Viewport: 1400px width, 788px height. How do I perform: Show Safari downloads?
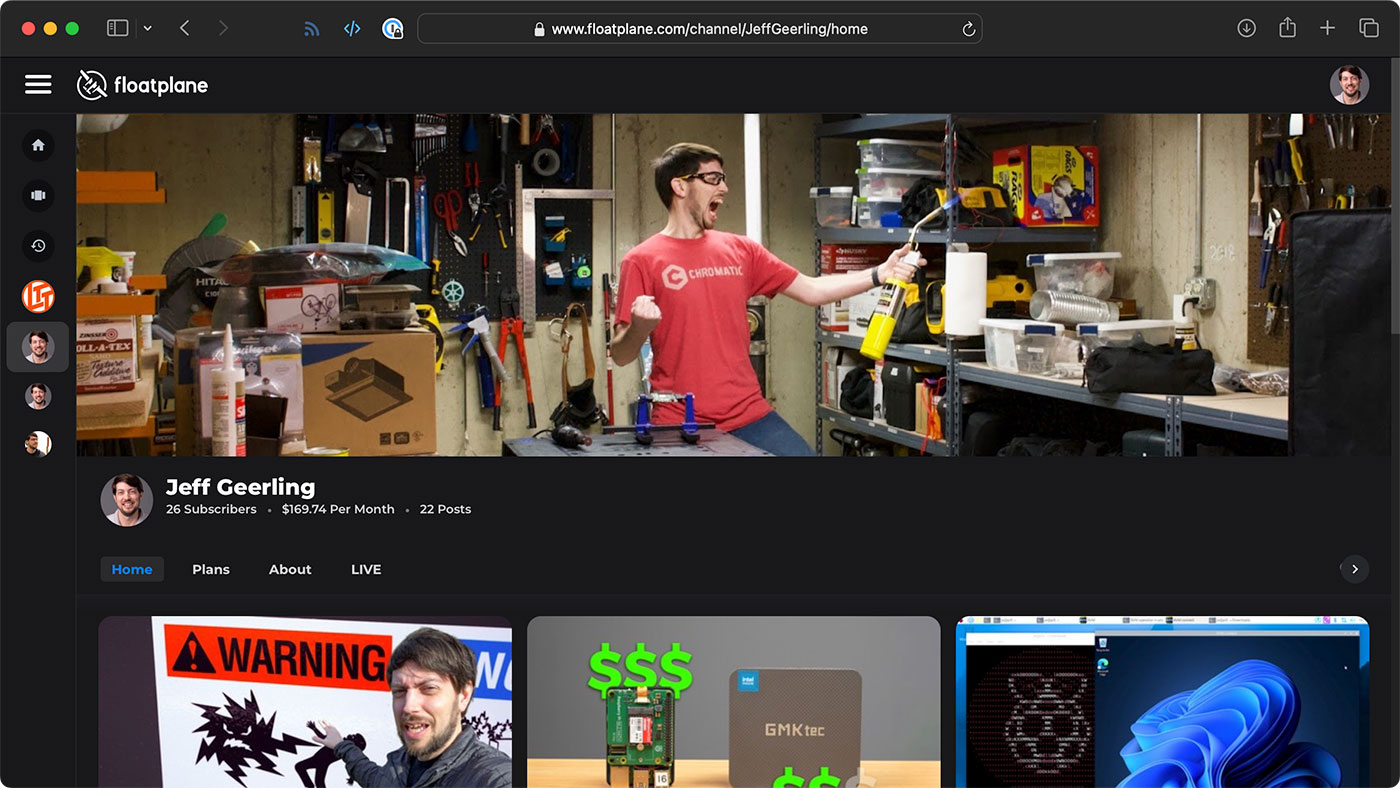point(1246,28)
